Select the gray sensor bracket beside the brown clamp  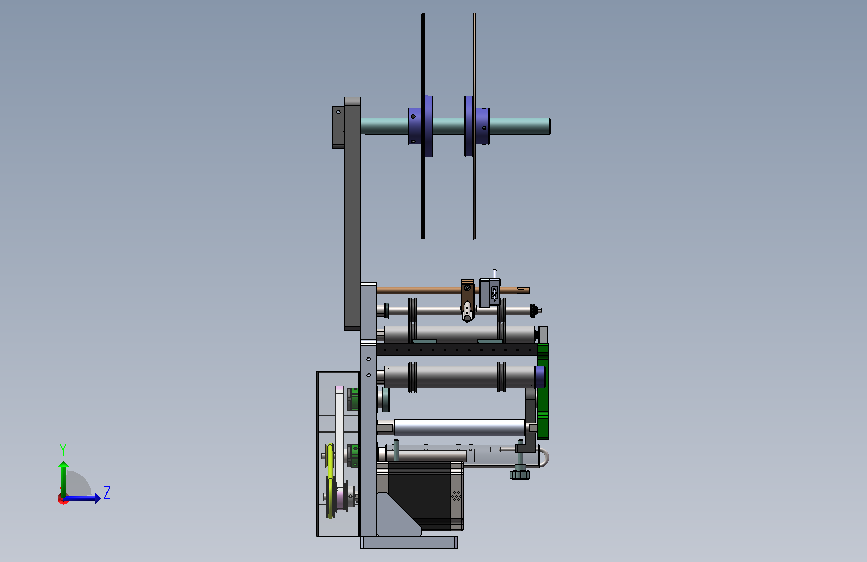[x=489, y=293]
